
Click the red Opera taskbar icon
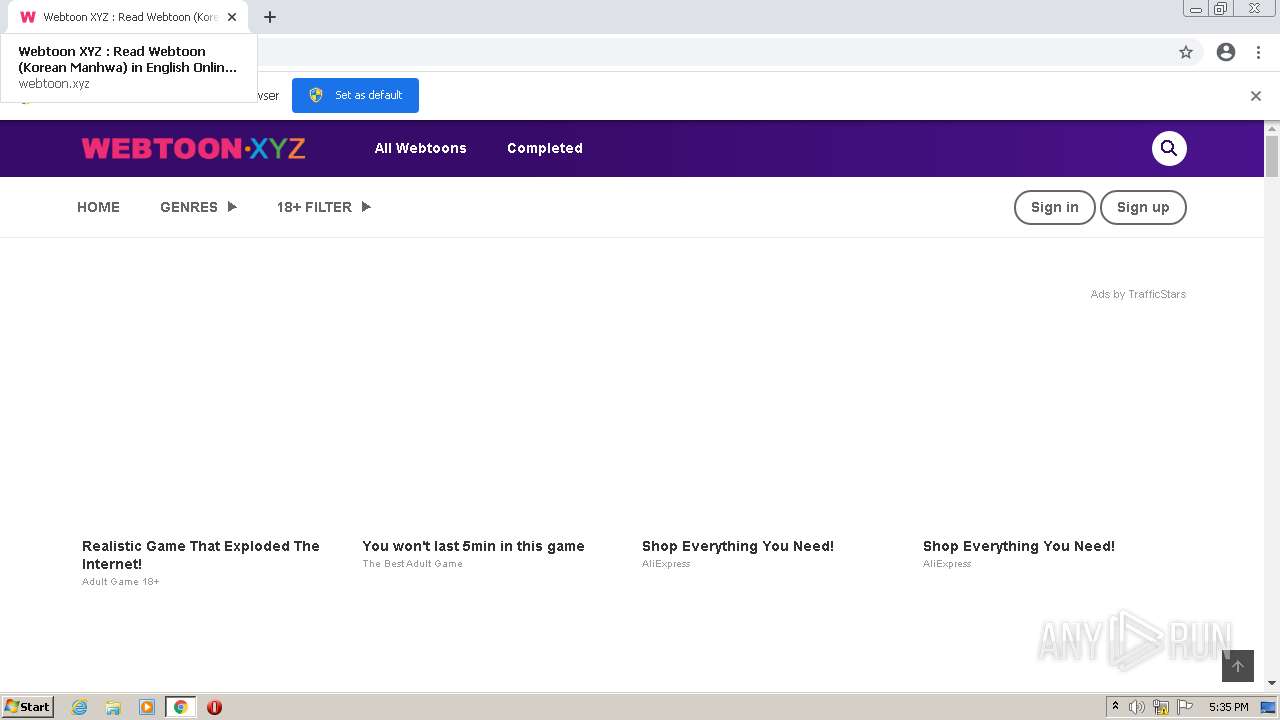tap(214, 707)
